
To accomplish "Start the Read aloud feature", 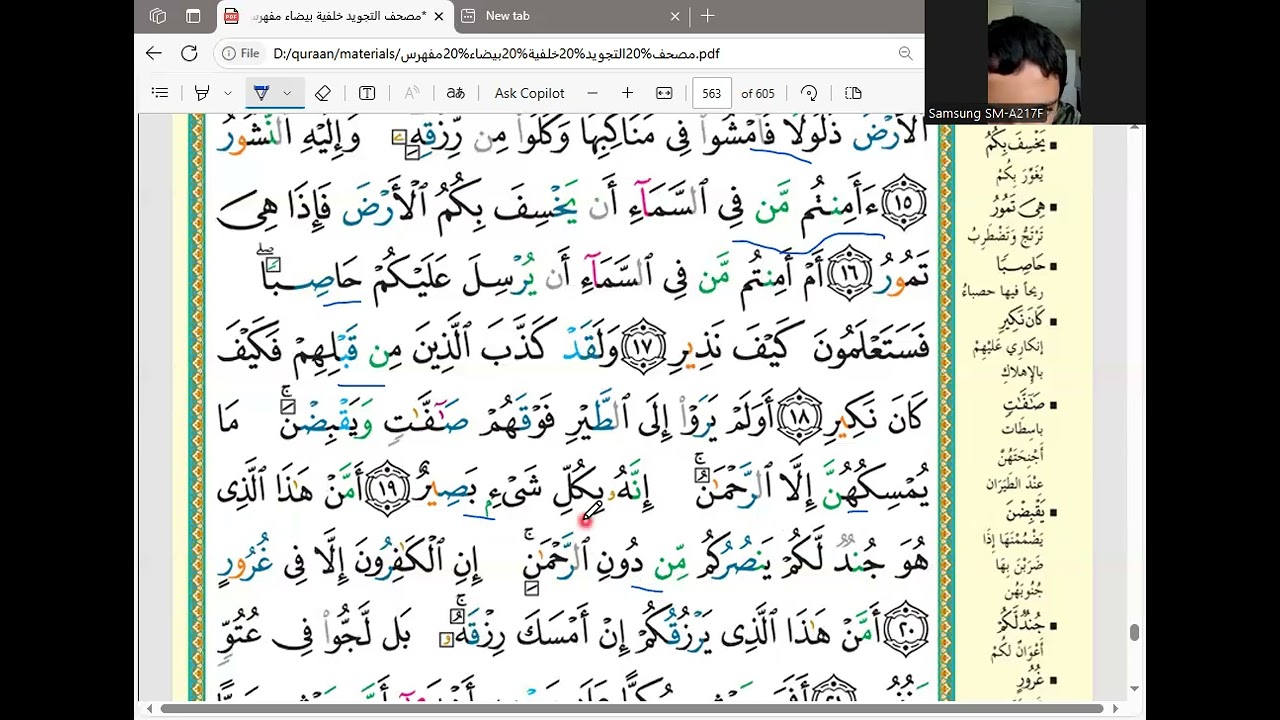I will pos(411,93).
